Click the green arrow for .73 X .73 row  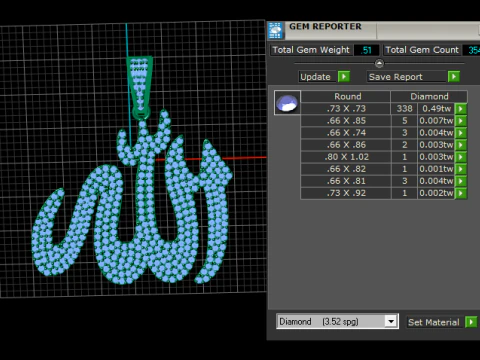(x=461, y=109)
